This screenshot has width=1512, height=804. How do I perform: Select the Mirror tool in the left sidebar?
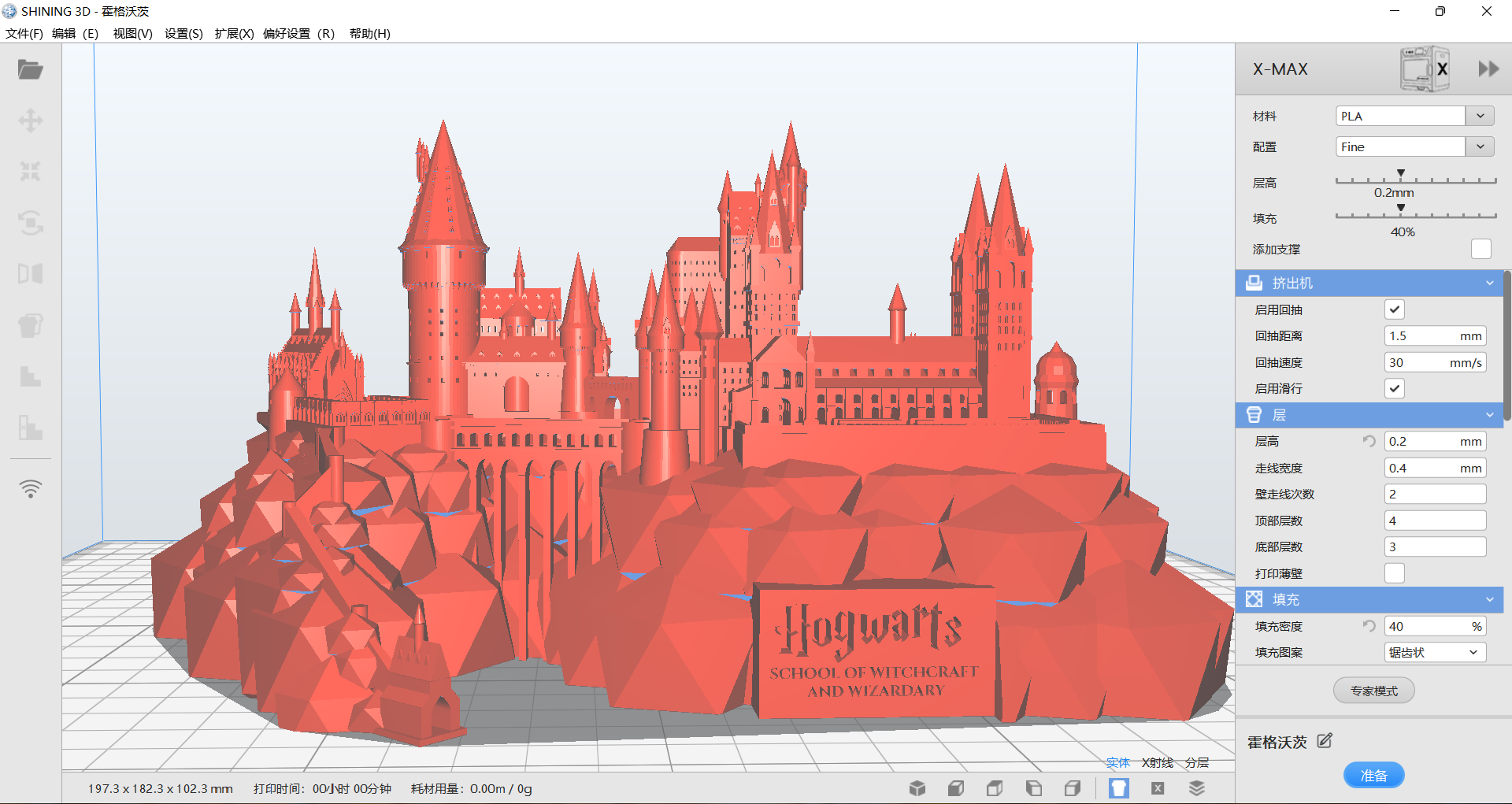(31, 274)
